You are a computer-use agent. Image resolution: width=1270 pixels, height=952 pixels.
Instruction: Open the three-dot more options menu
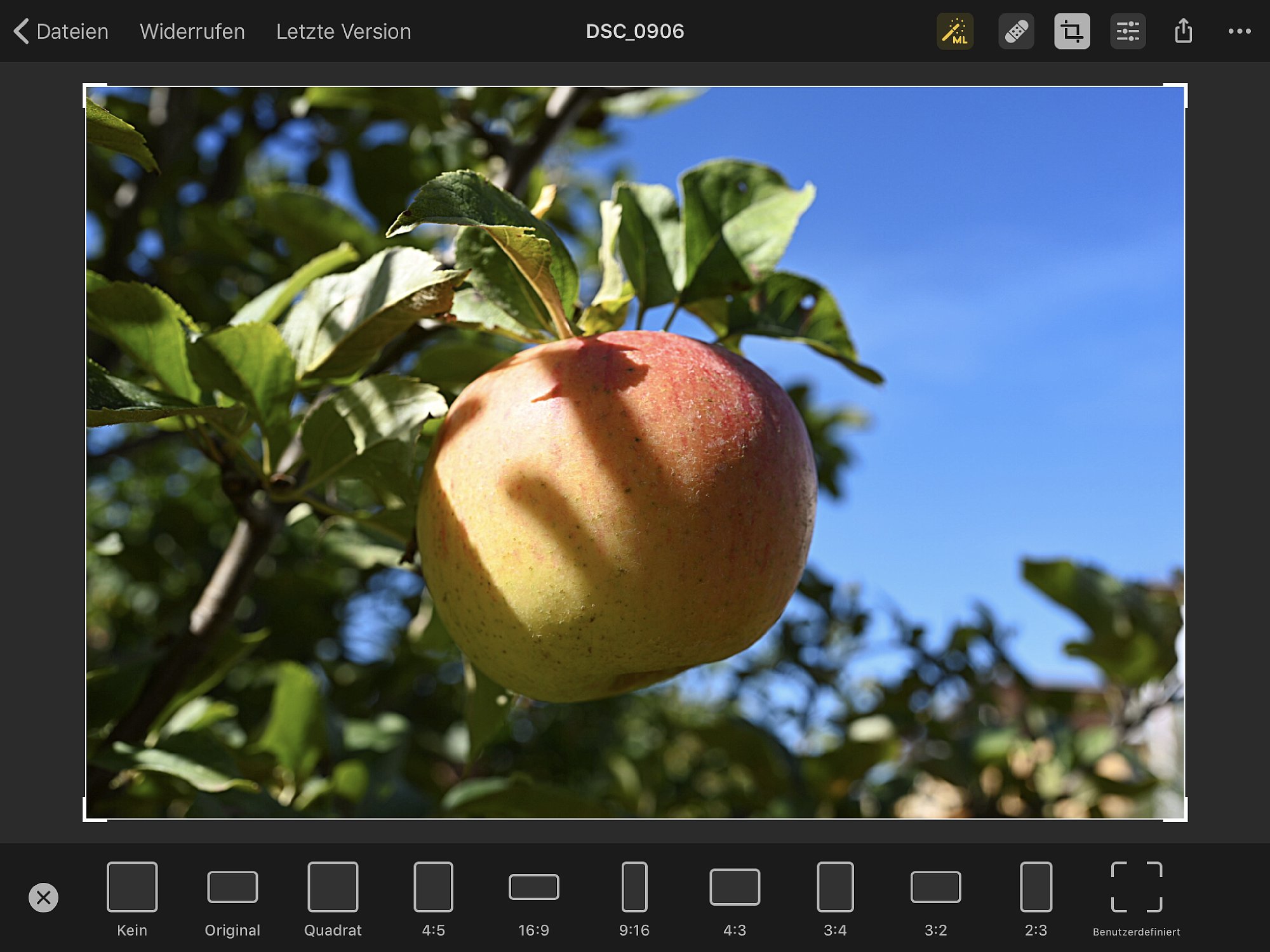coord(1239,31)
